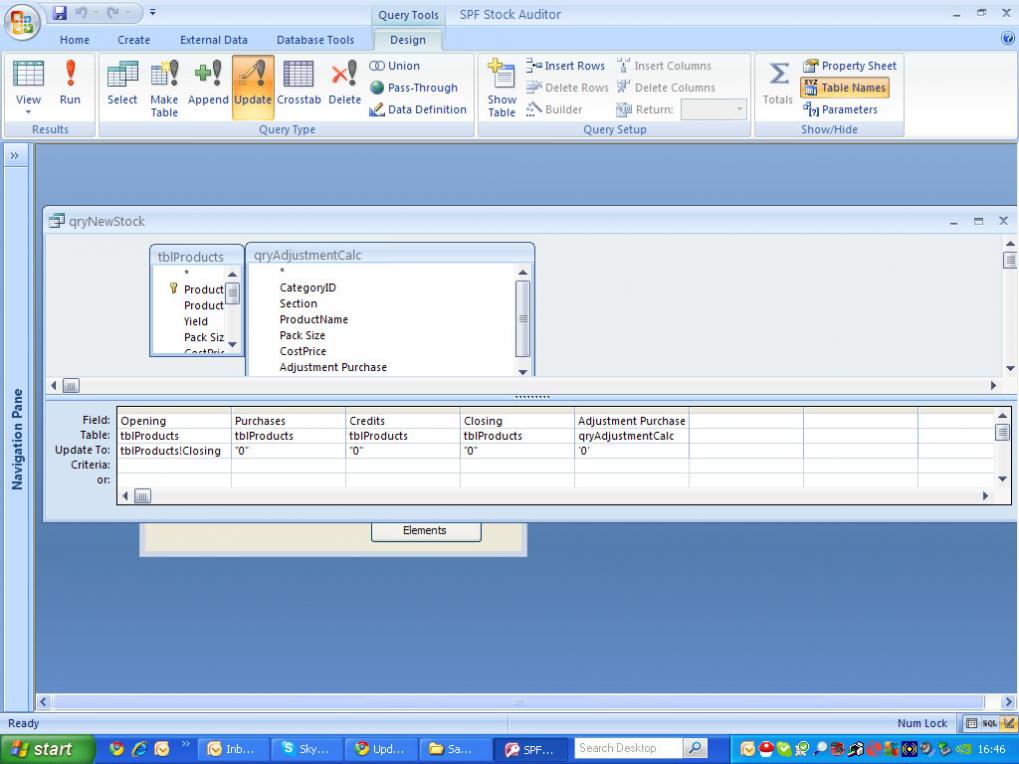1019x764 pixels.
Task: Switch to the External Data tab
Action: point(213,40)
